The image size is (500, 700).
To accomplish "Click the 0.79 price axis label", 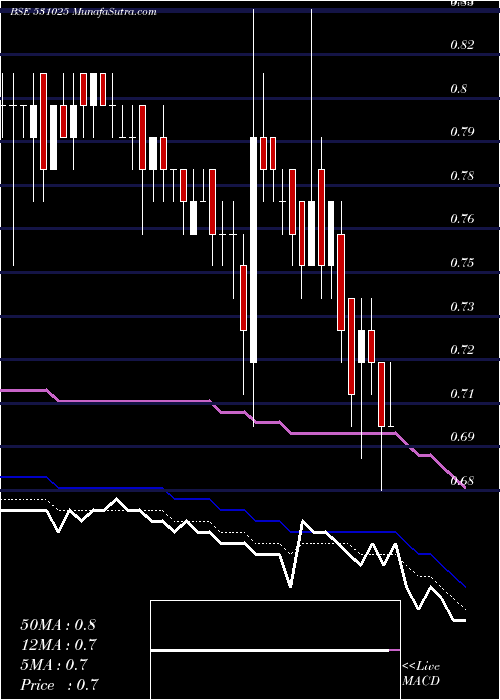I will (x=462, y=132).
